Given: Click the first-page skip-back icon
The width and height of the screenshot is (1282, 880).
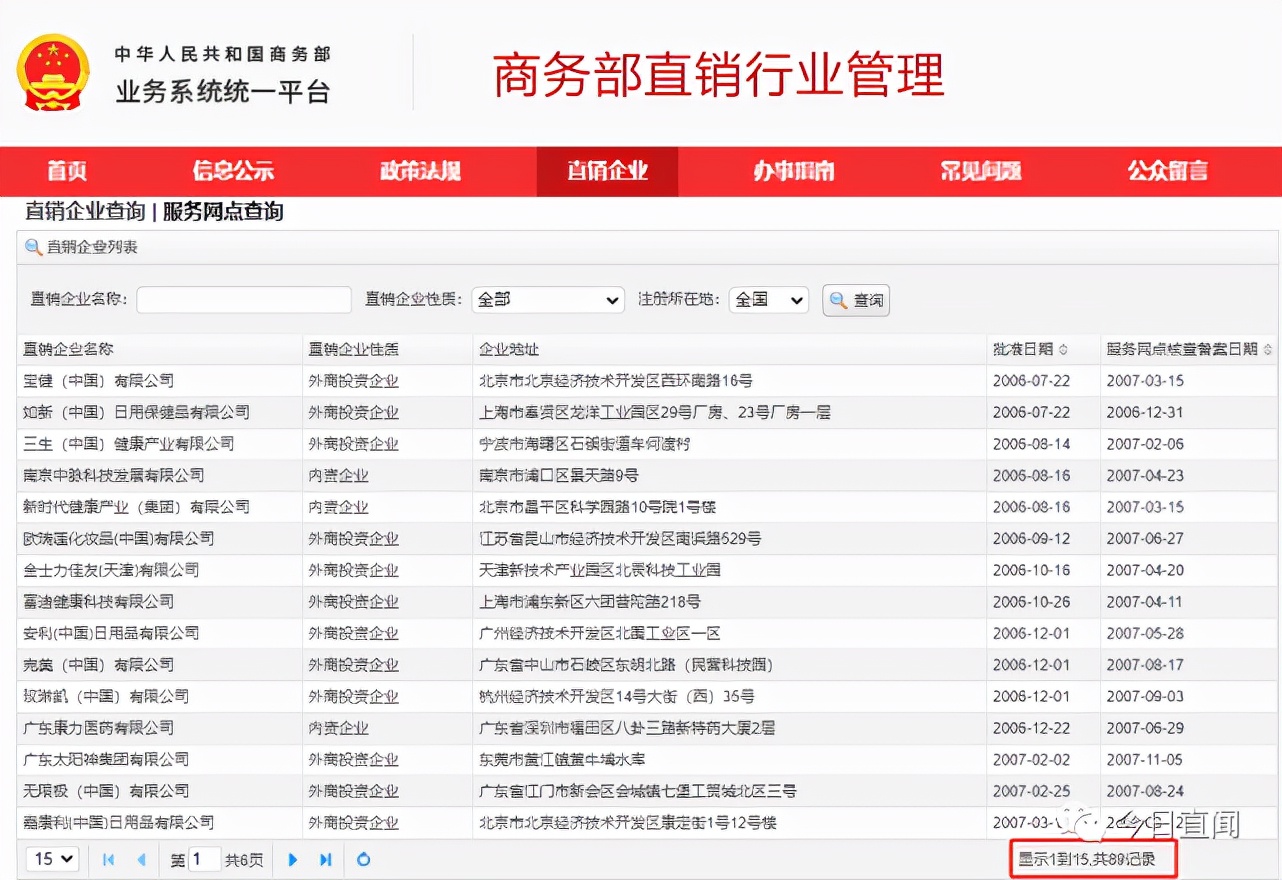Looking at the screenshot, I should coord(107,859).
